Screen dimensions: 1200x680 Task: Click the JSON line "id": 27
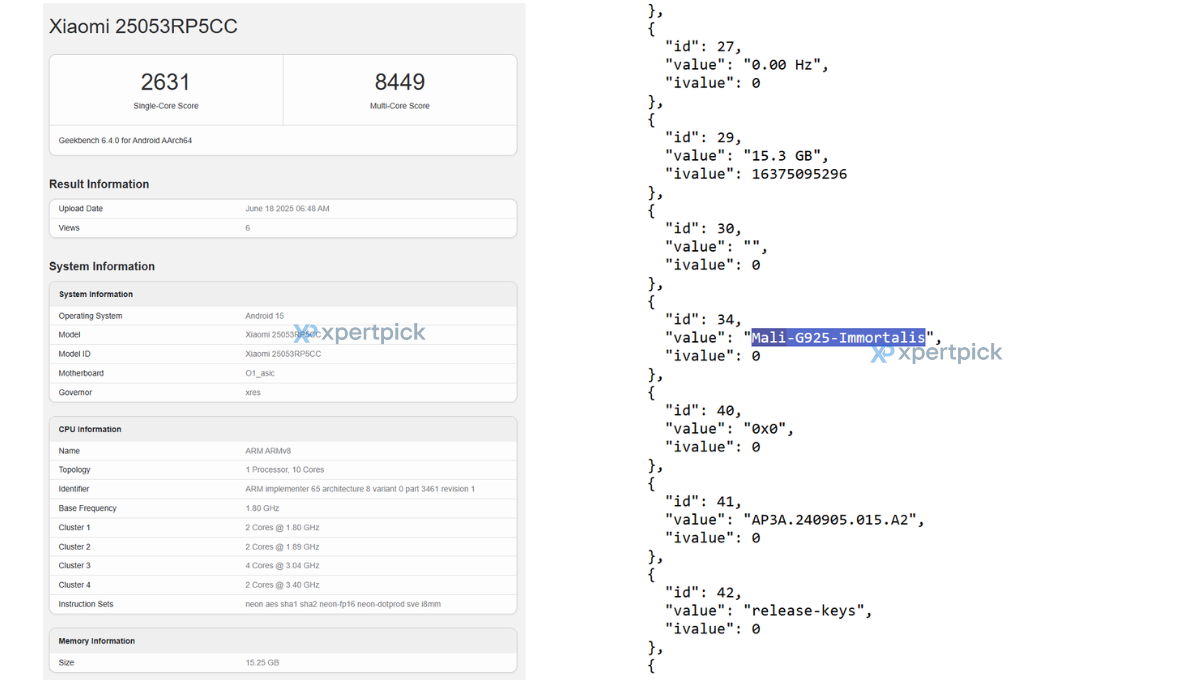click(x=703, y=47)
